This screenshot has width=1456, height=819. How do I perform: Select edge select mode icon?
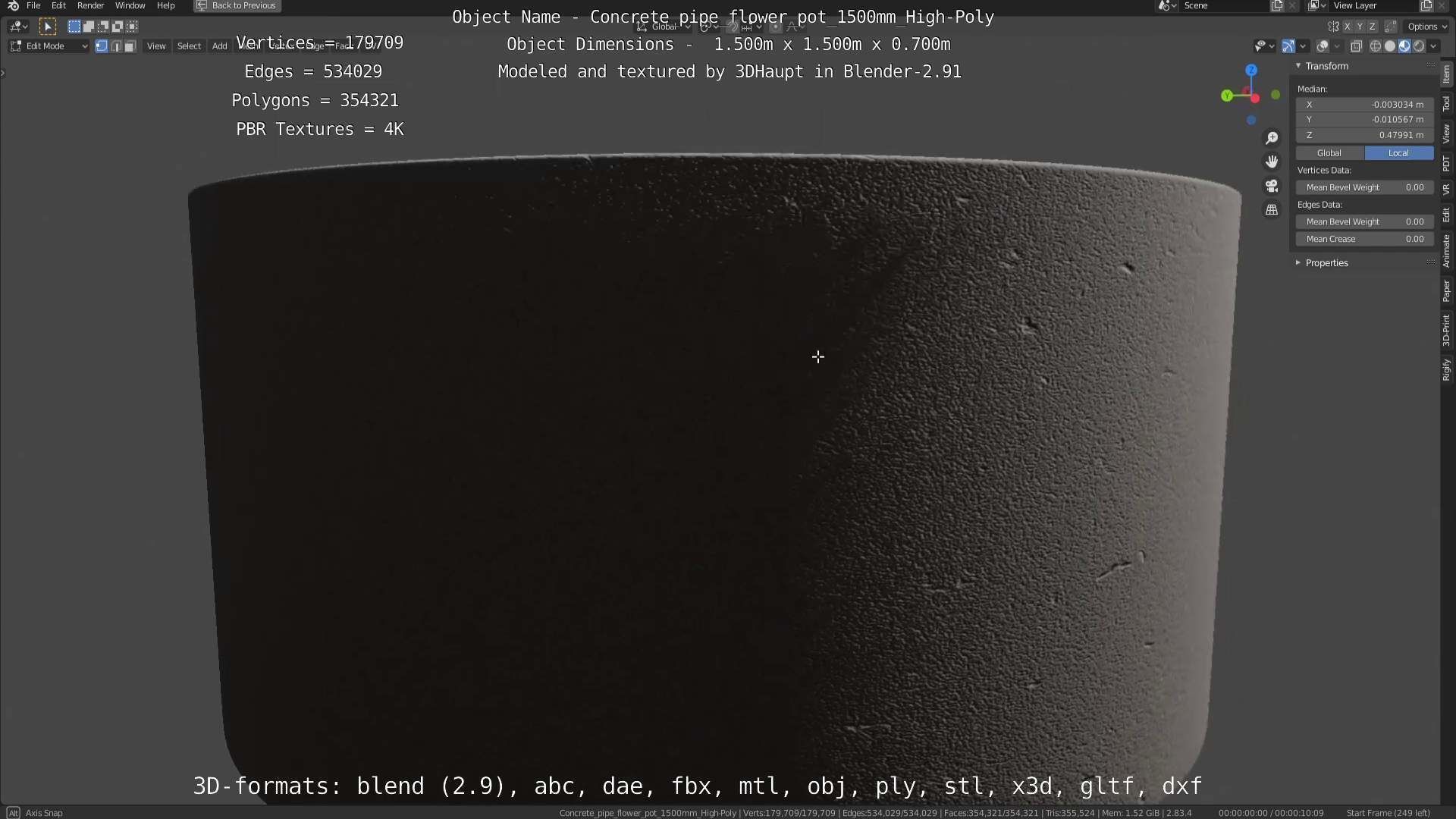click(x=115, y=46)
